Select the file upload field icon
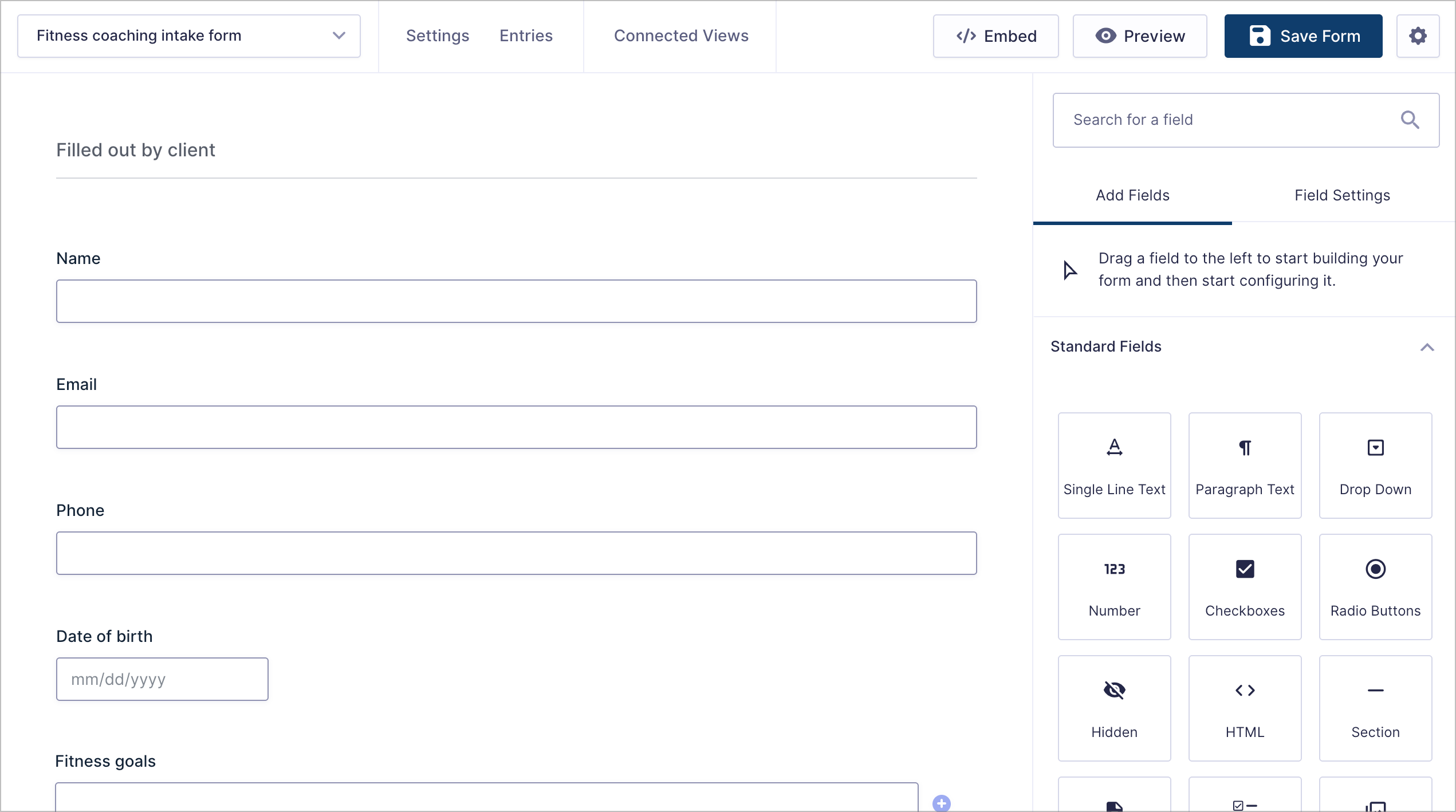1456x812 pixels. (1114, 802)
